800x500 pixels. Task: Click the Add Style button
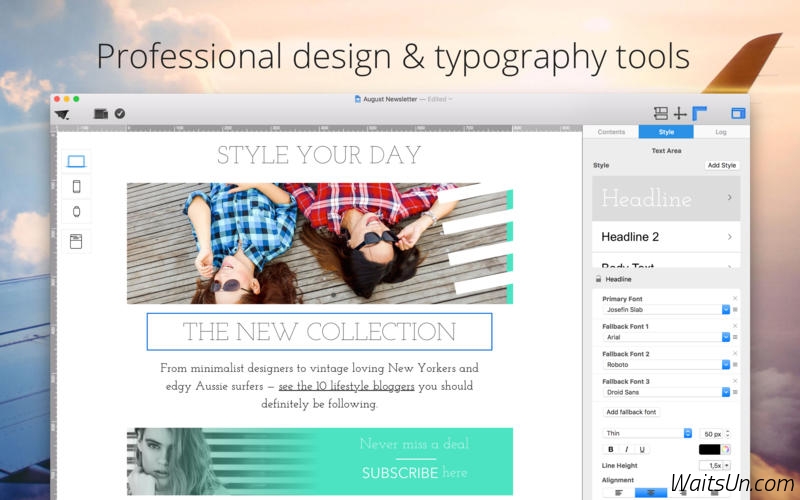click(x=722, y=165)
